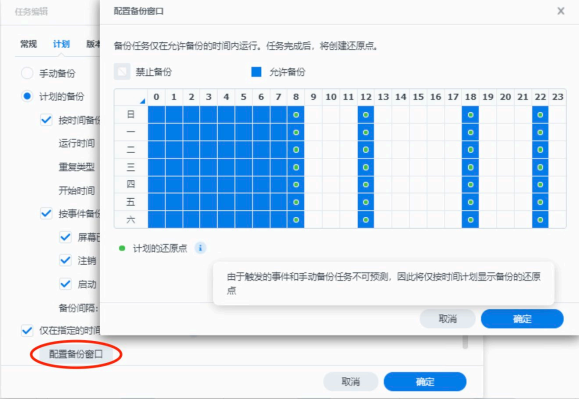Select the 禁止备份 crossed-out square icon
This screenshot has height=399, width=581.
point(122,72)
